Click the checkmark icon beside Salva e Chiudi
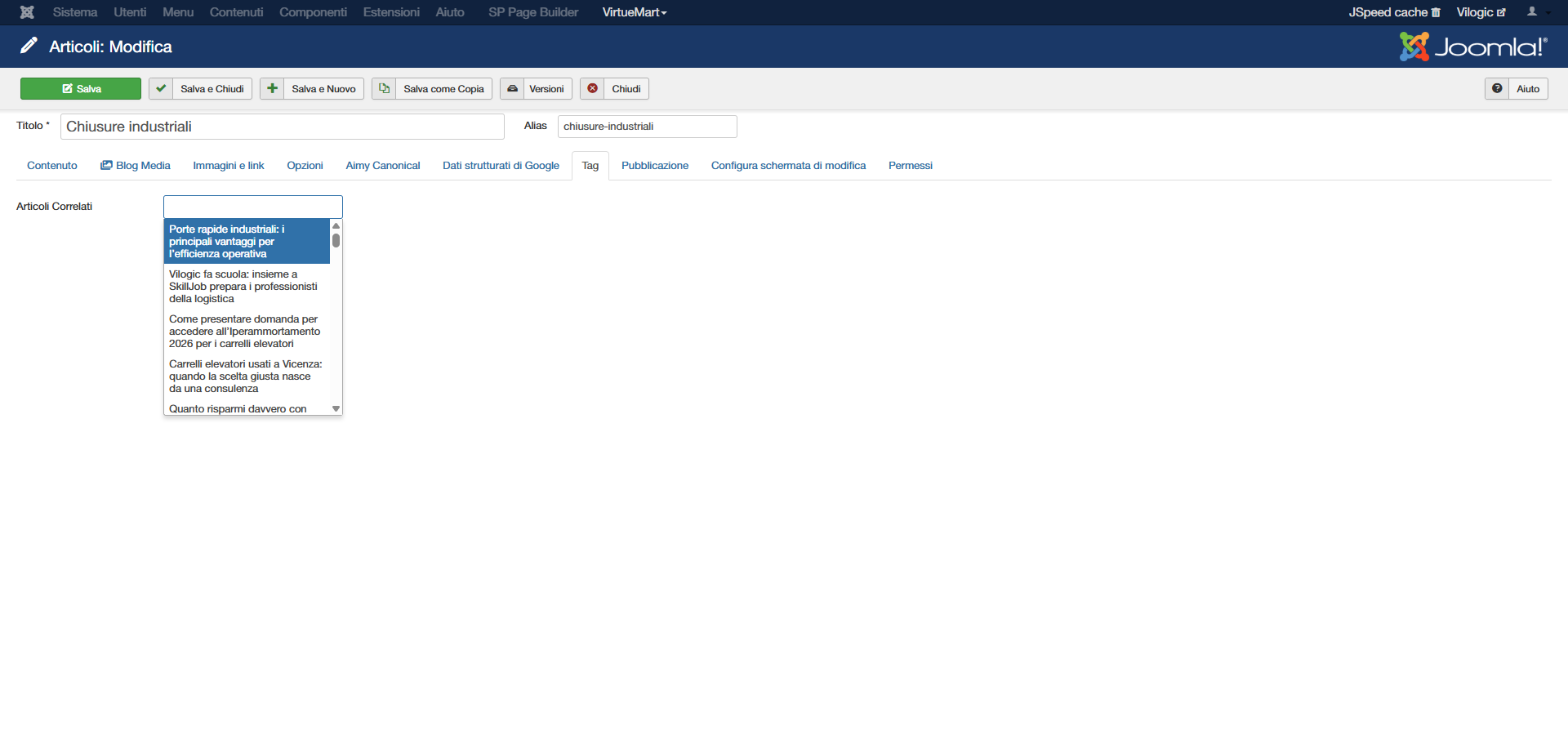 (161, 89)
